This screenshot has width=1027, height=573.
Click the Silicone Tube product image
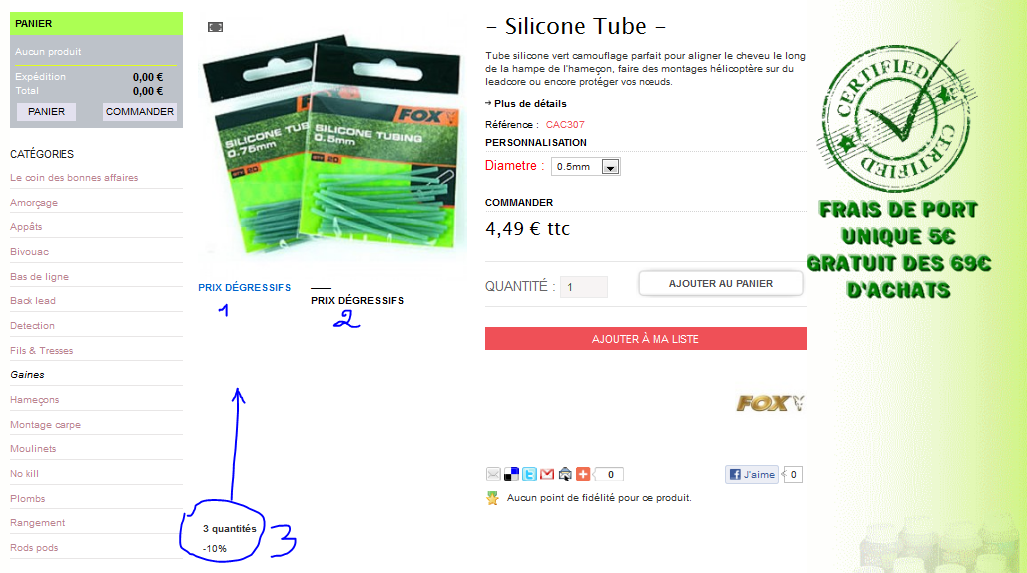[x=333, y=147]
